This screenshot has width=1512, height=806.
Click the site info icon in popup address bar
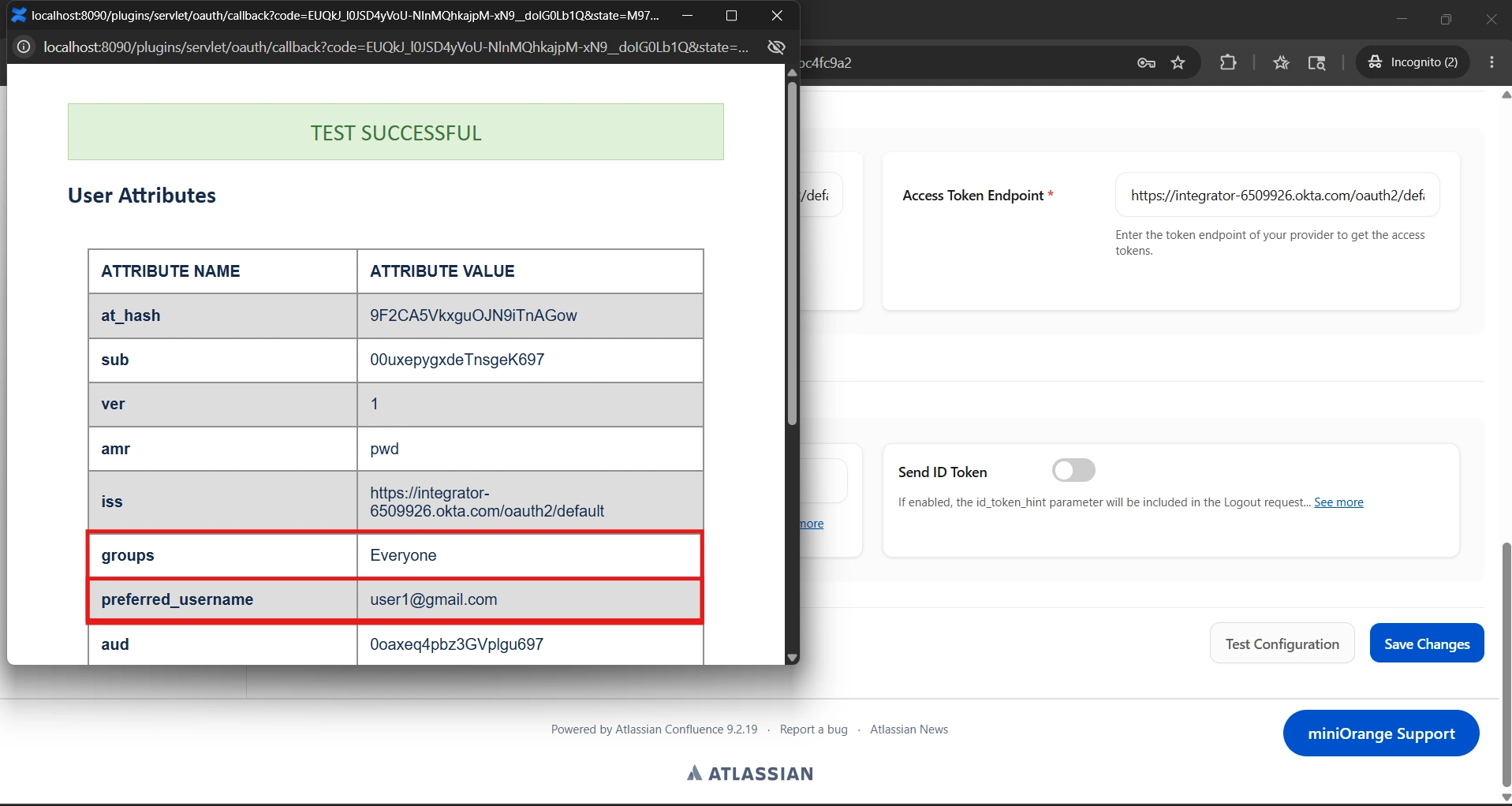point(24,47)
